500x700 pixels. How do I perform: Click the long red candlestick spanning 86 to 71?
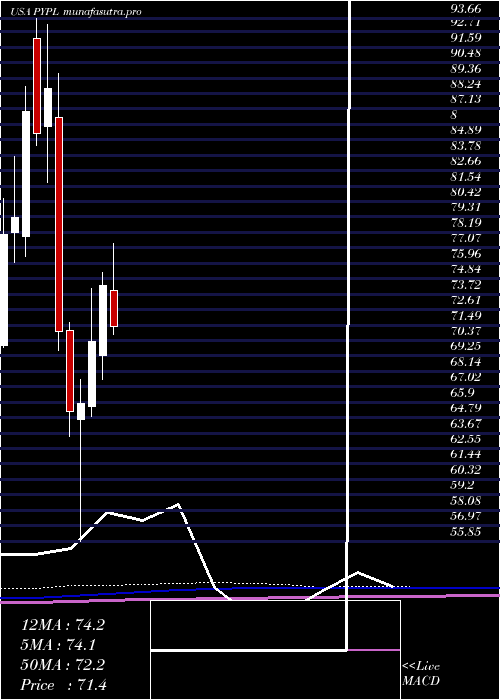click(59, 225)
